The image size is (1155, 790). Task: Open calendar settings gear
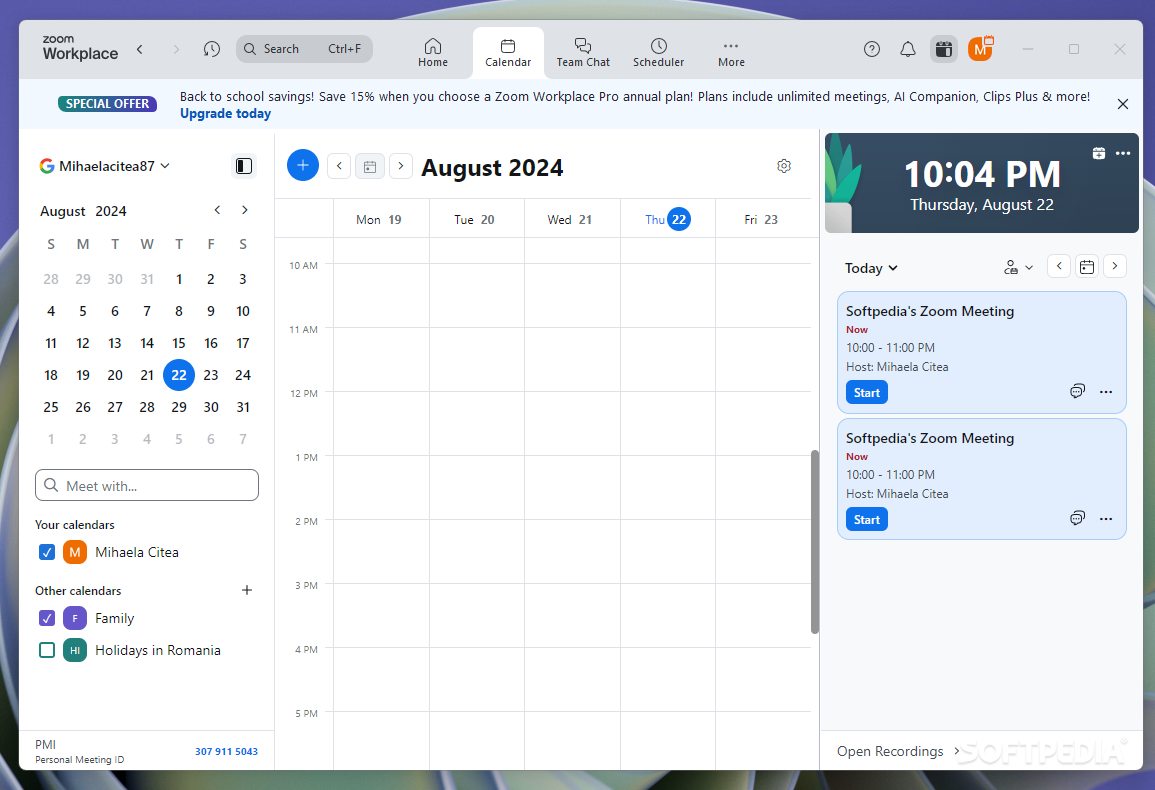(784, 166)
